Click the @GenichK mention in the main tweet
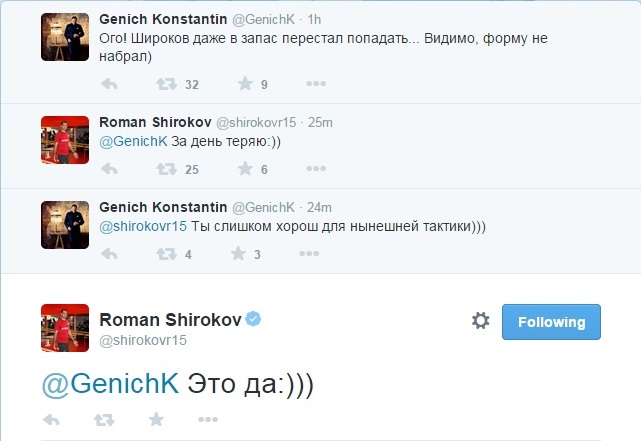This screenshot has width=641, height=441. 110,383
